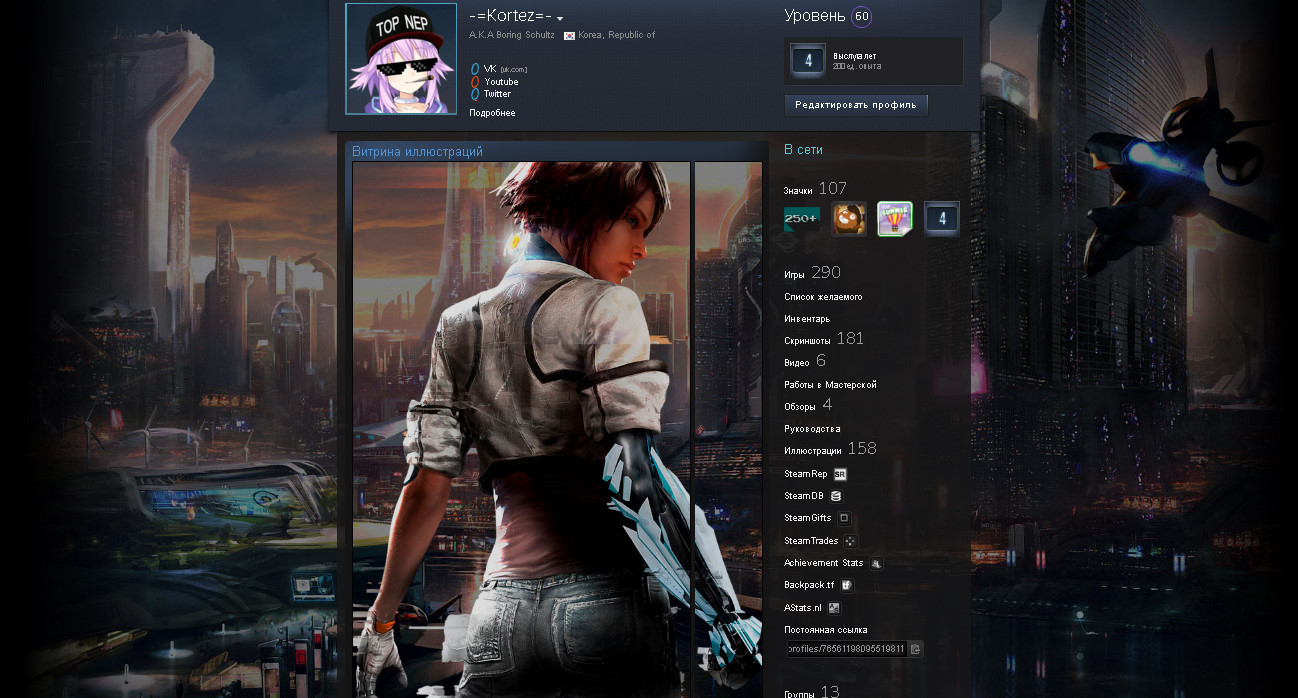Open the Youtube link
This screenshot has height=698, width=1298.
click(x=501, y=82)
